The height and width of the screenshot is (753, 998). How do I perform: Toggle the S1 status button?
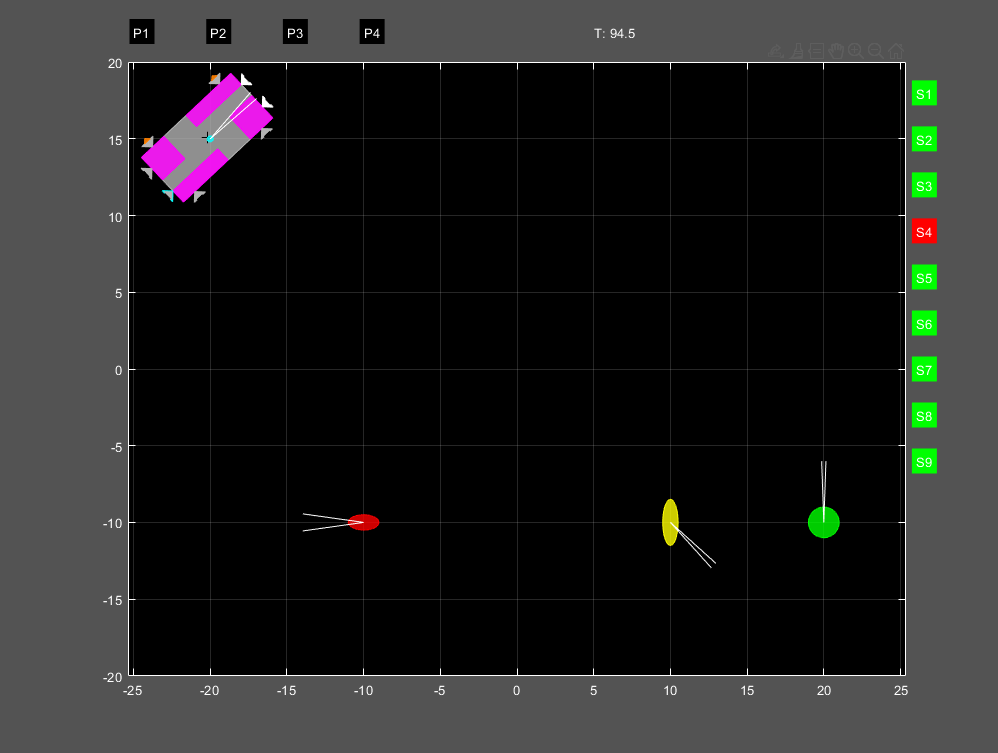point(924,94)
